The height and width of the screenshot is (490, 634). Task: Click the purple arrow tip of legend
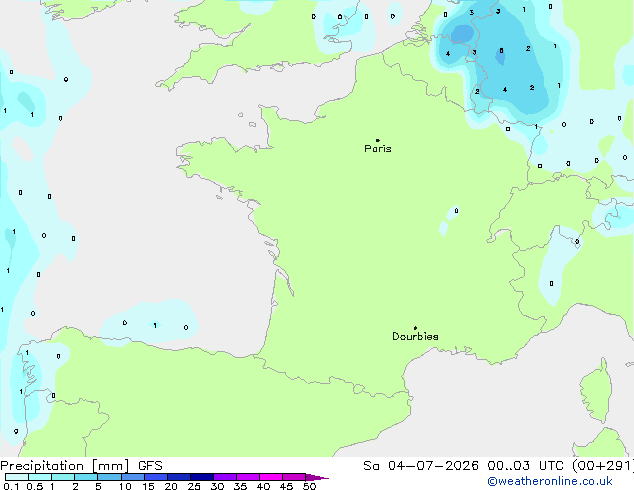[x=317, y=477]
